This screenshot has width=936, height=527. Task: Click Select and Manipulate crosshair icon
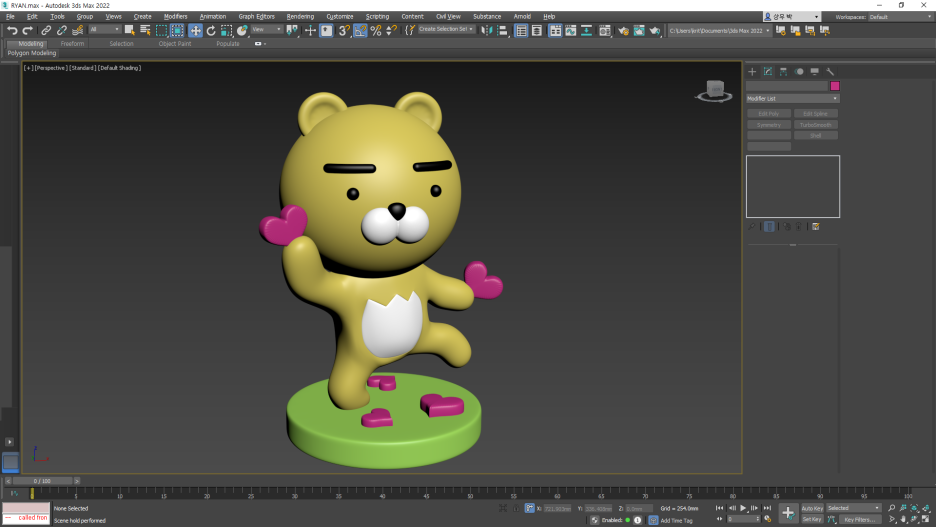click(x=310, y=30)
